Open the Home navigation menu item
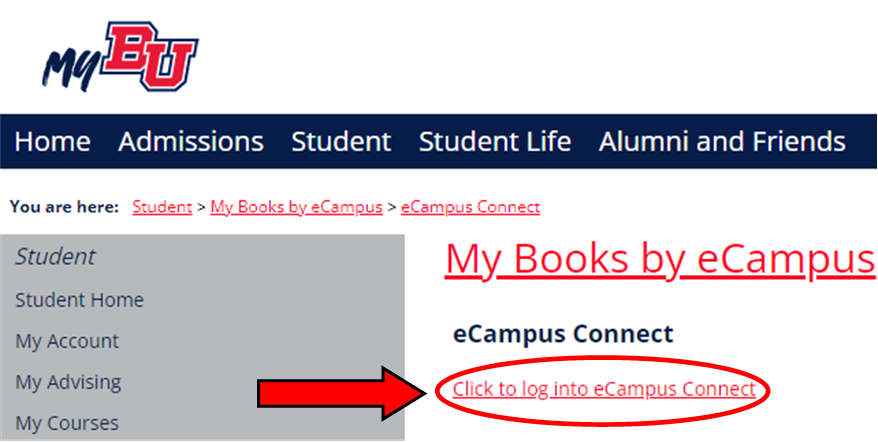Viewport: 878px width, 442px height. 52,142
